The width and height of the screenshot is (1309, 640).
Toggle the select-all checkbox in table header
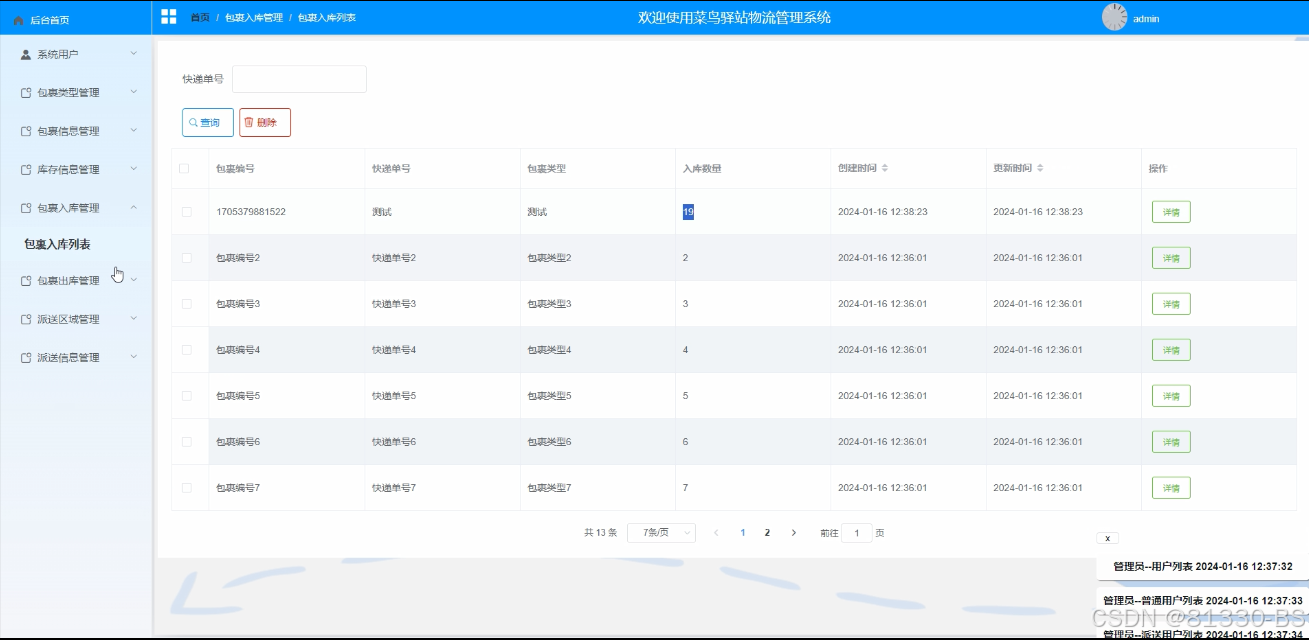(184, 168)
